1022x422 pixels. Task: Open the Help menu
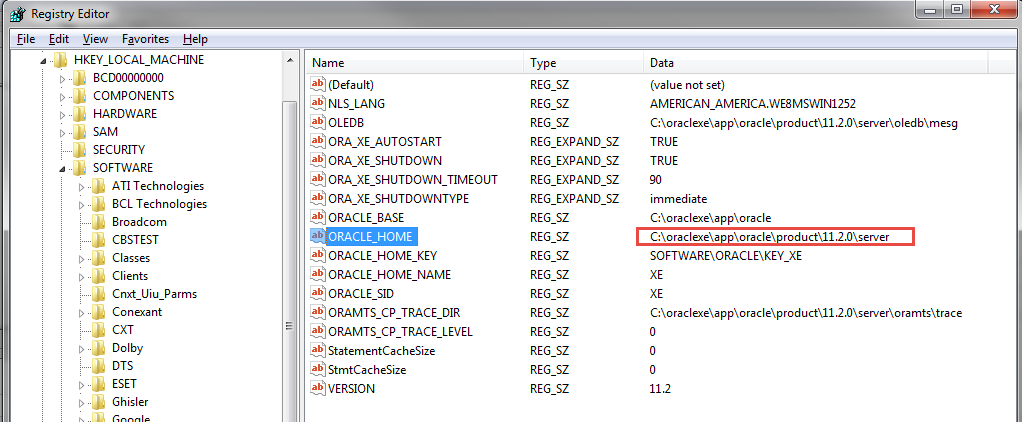(196, 39)
